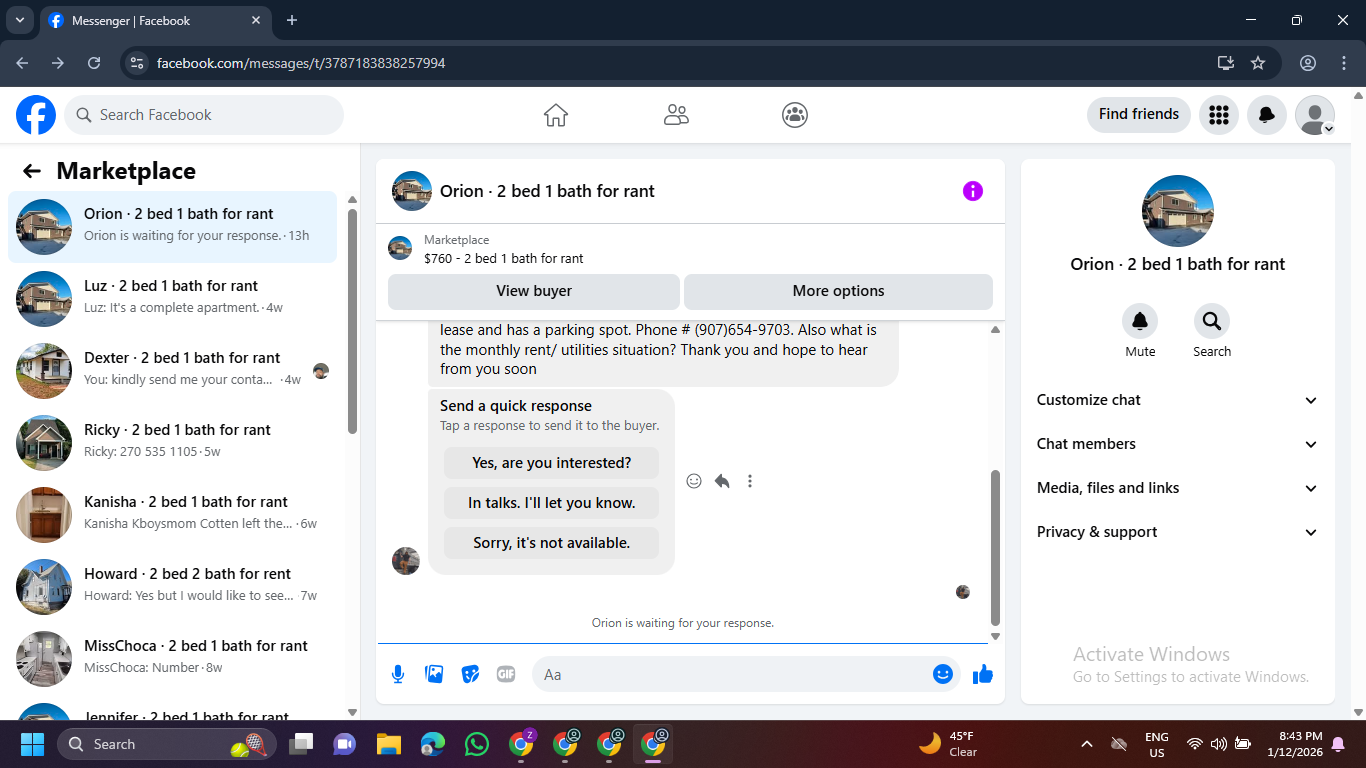Open the account profile menu avatar
The width and height of the screenshot is (1366, 768).
pos(1315,115)
